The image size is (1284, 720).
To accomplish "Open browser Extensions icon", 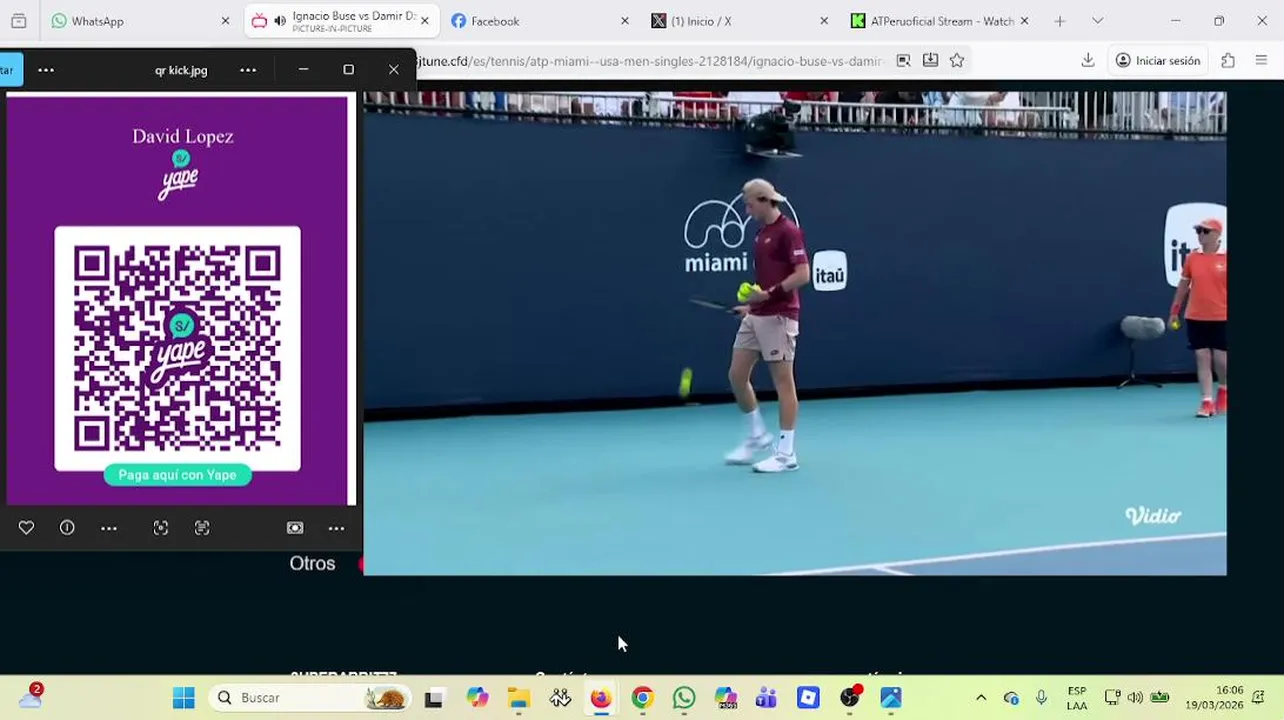I will tap(1228, 61).
